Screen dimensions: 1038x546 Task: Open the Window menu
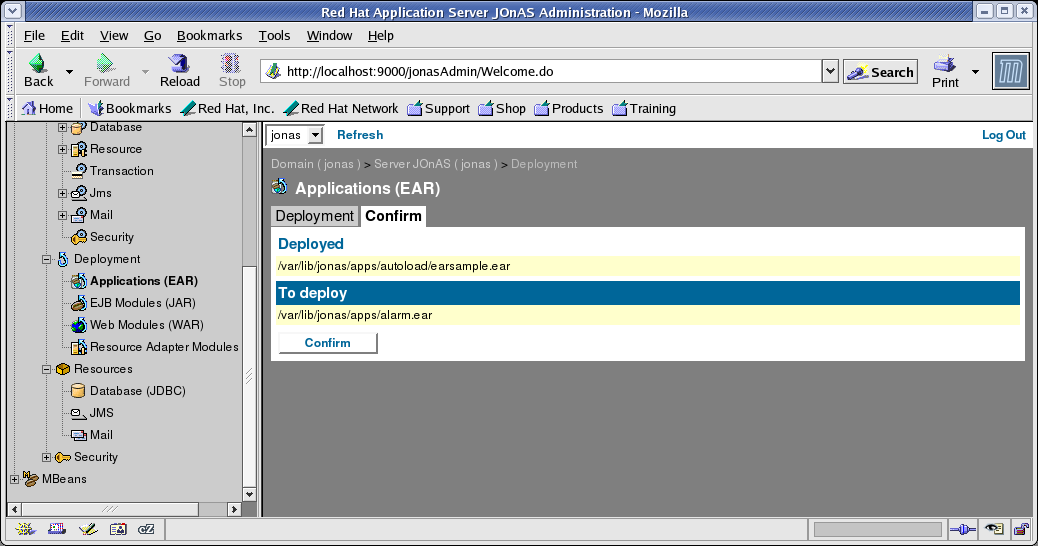(x=329, y=36)
